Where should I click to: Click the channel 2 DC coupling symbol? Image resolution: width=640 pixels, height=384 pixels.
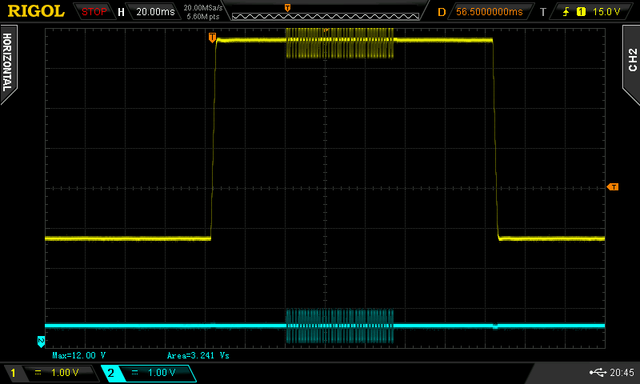tap(135, 372)
